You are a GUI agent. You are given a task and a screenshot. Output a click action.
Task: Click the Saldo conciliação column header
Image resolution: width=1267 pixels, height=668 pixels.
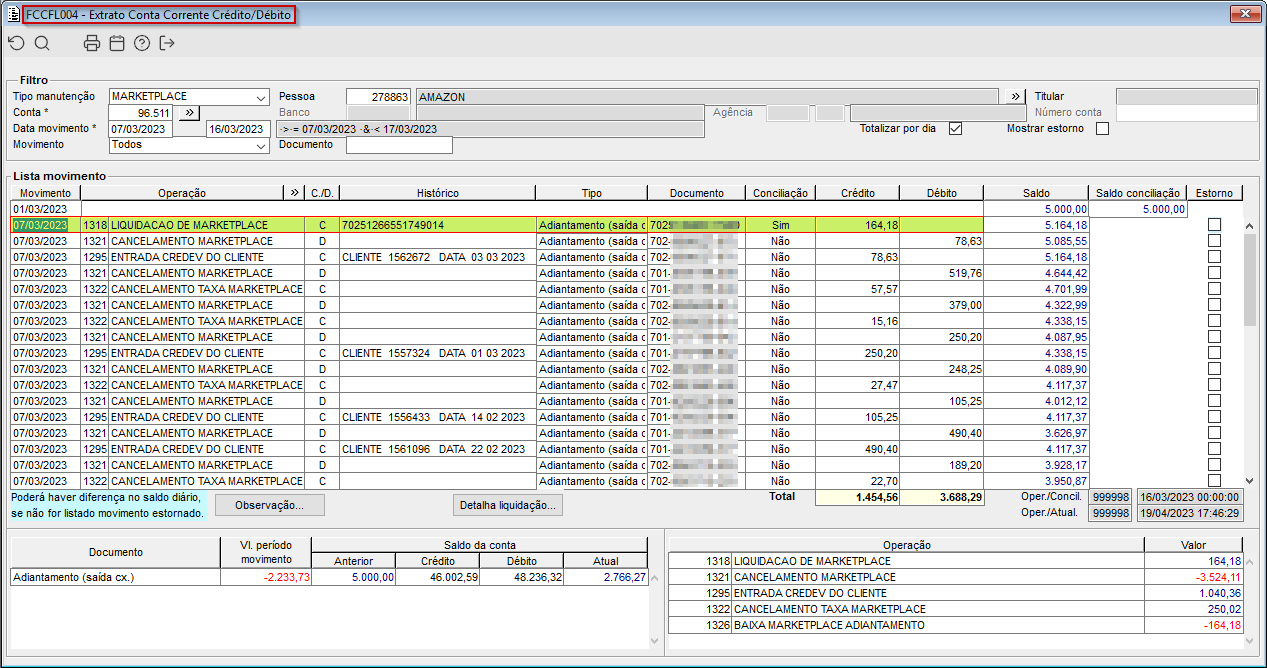tap(1136, 192)
